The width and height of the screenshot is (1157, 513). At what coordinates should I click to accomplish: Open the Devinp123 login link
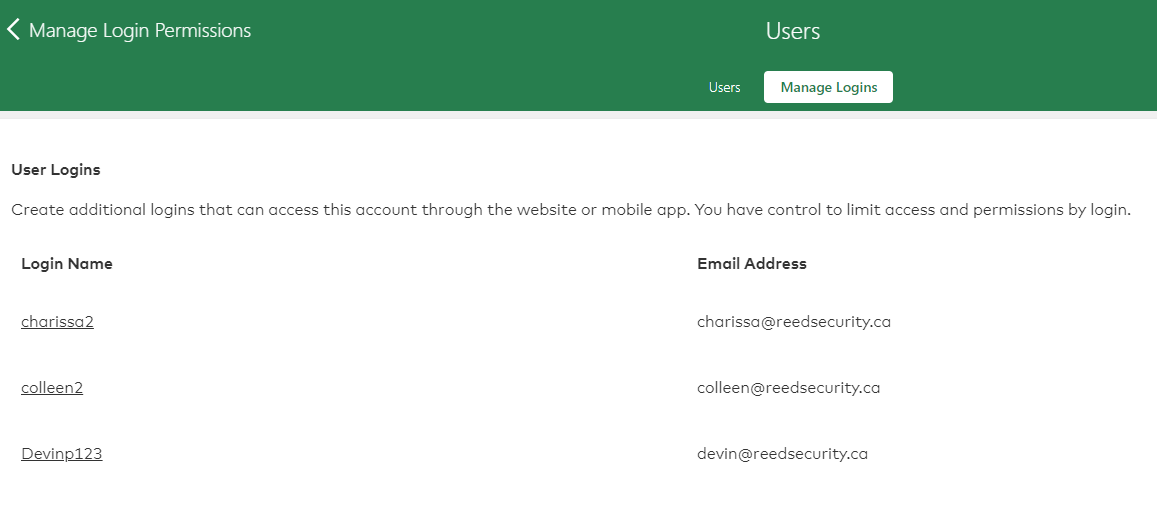click(61, 454)
